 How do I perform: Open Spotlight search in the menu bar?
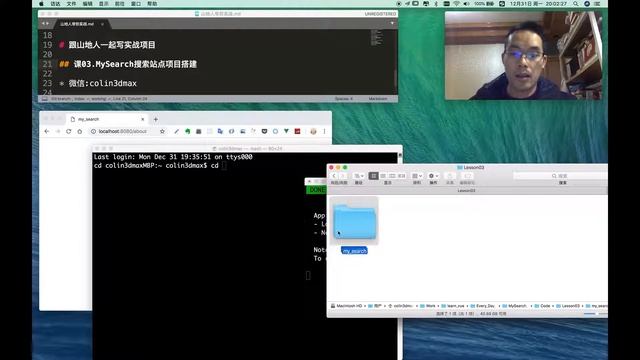pyautogui.click(x=576, y=4)
